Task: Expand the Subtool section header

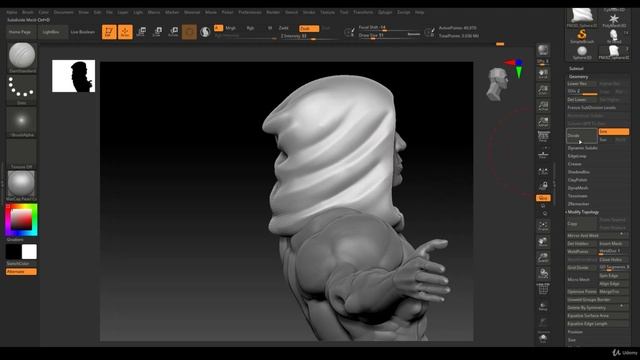Action: (x=576, y=69)
